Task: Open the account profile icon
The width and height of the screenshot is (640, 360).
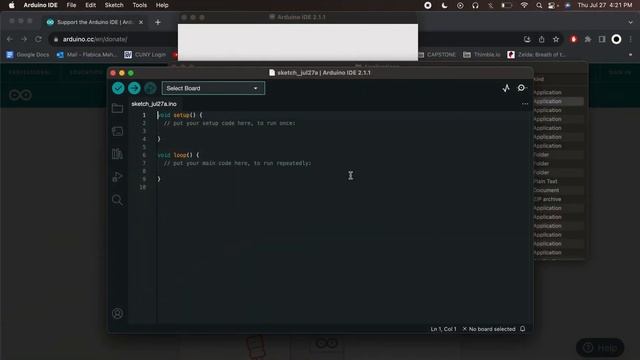Action: pyautogui.click(x=118, y=313)
